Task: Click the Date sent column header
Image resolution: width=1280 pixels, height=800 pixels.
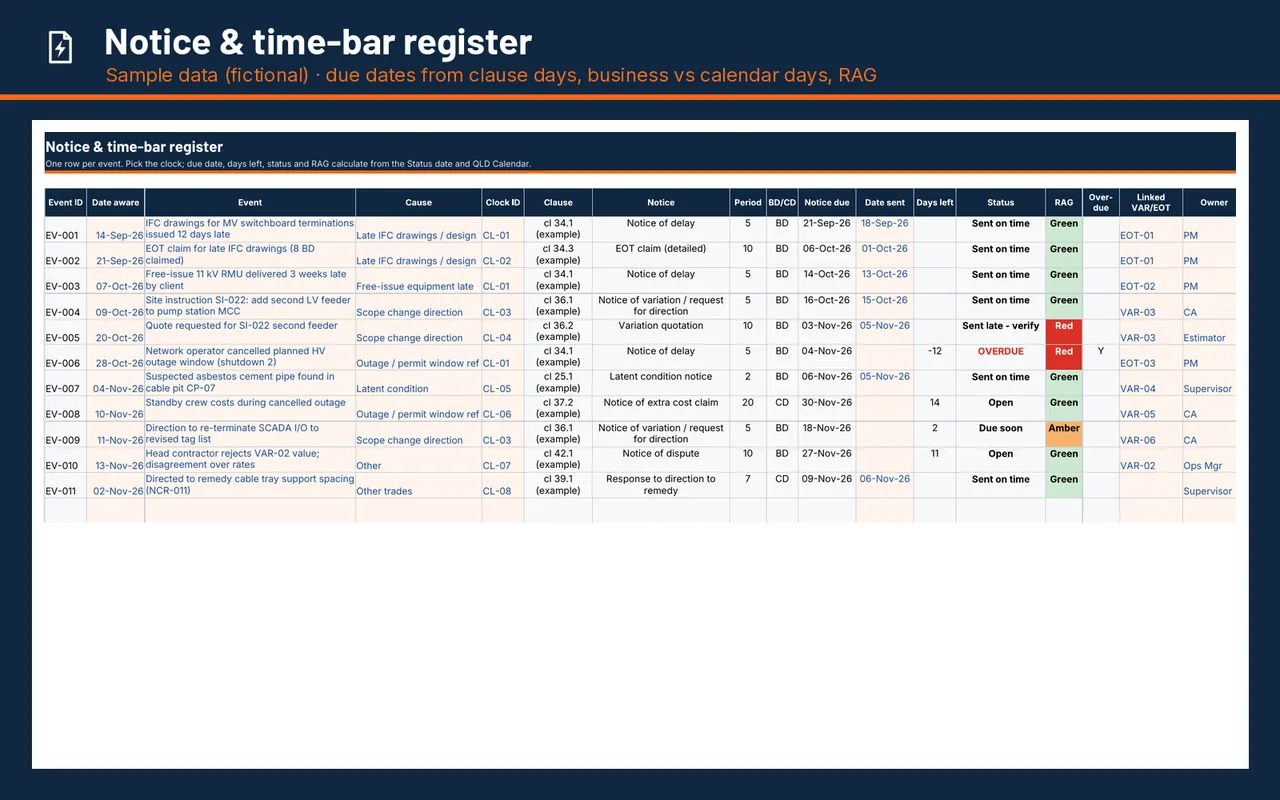Action: 885,202
